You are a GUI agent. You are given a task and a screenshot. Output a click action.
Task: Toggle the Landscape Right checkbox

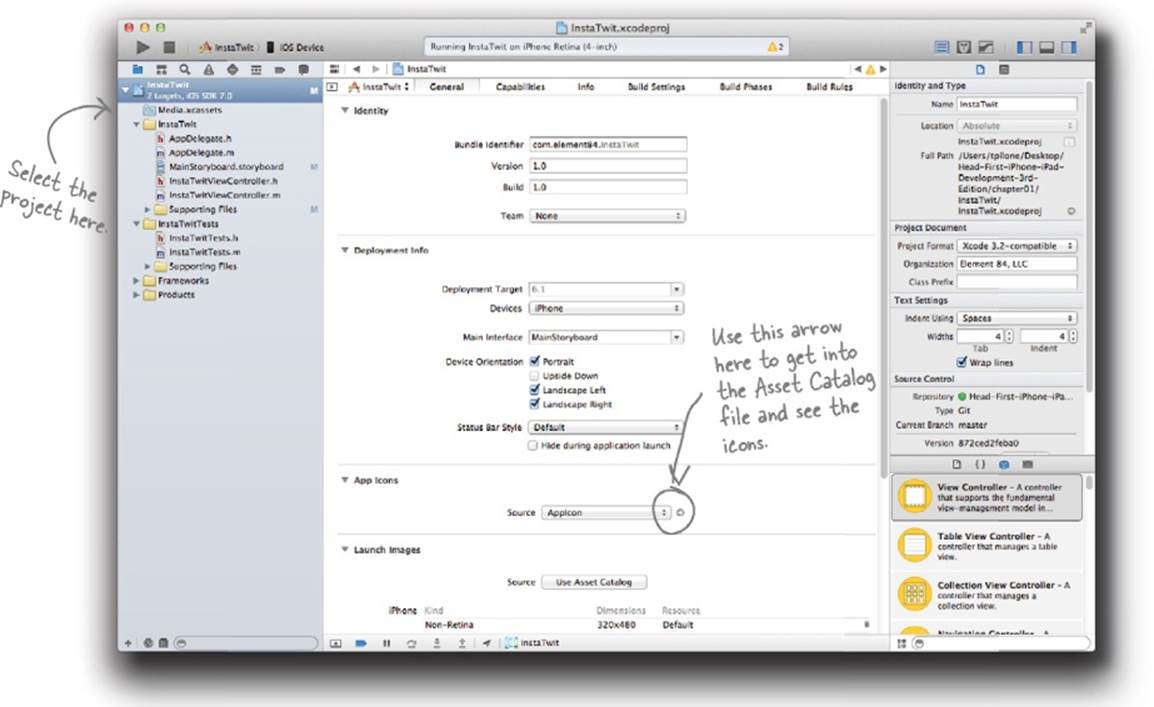(534, 404)
